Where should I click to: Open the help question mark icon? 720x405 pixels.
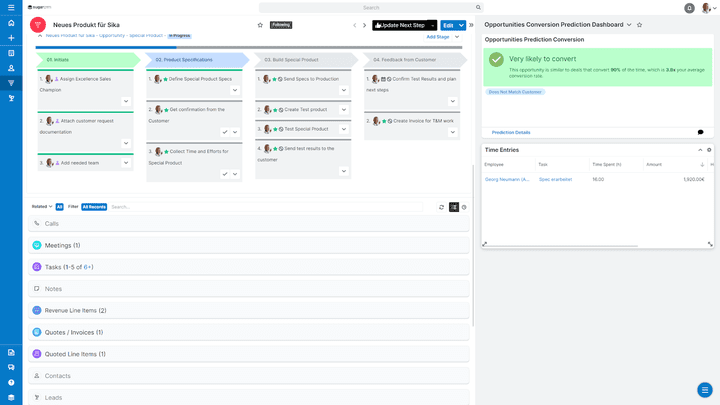(11, 382)
